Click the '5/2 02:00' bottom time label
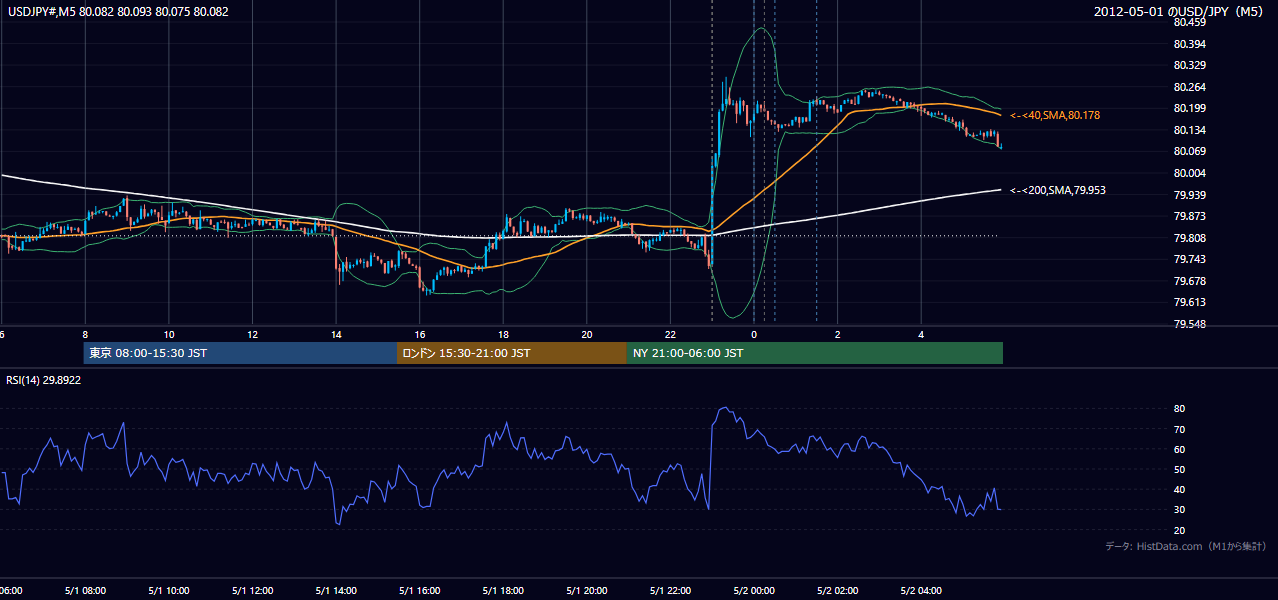This screenshot has height=600, width=1278. tap(838, 591)
